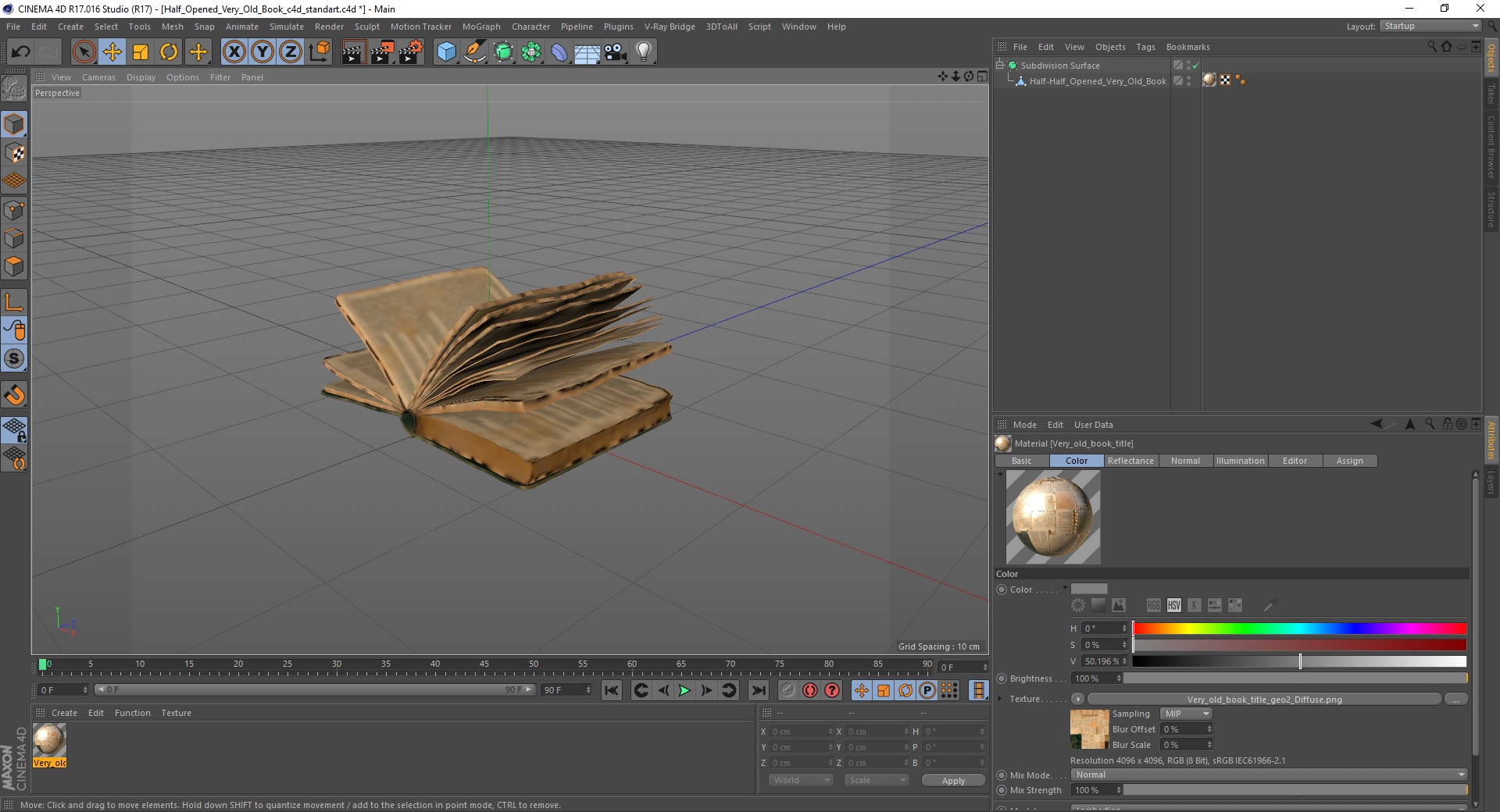The height and width of the screenshot is (812, 1500).
Task: Open the V-Ray Bridge menu
Action: [x=670, y=27]
